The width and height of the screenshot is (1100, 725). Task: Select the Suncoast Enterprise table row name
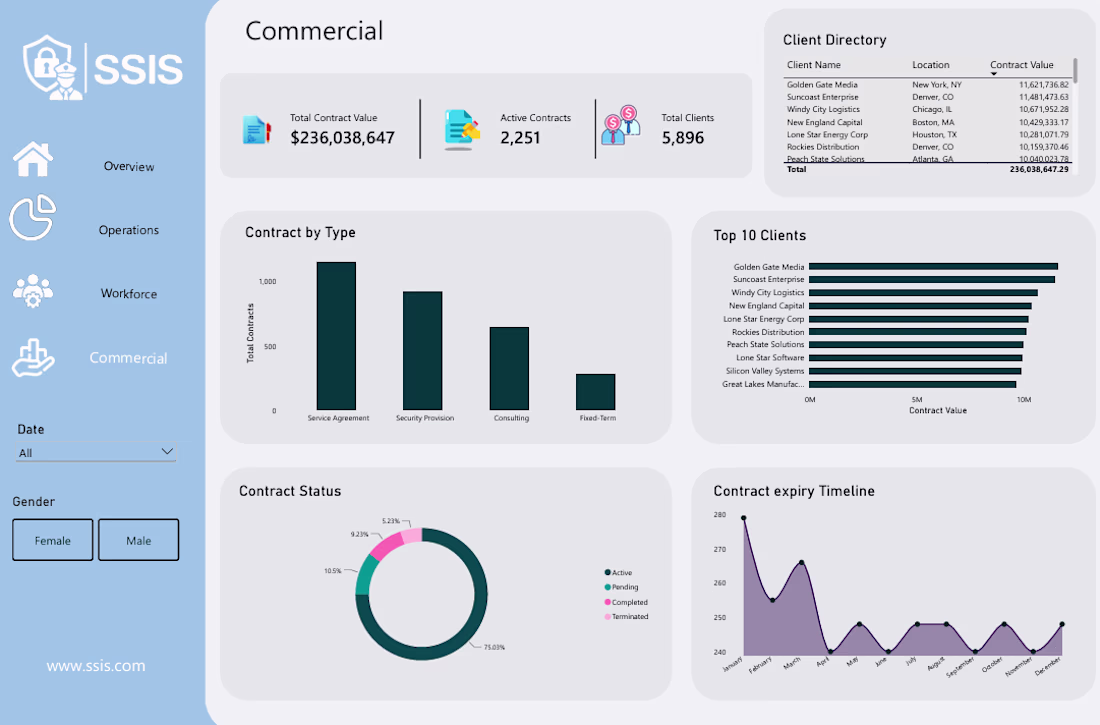[822, 97]
